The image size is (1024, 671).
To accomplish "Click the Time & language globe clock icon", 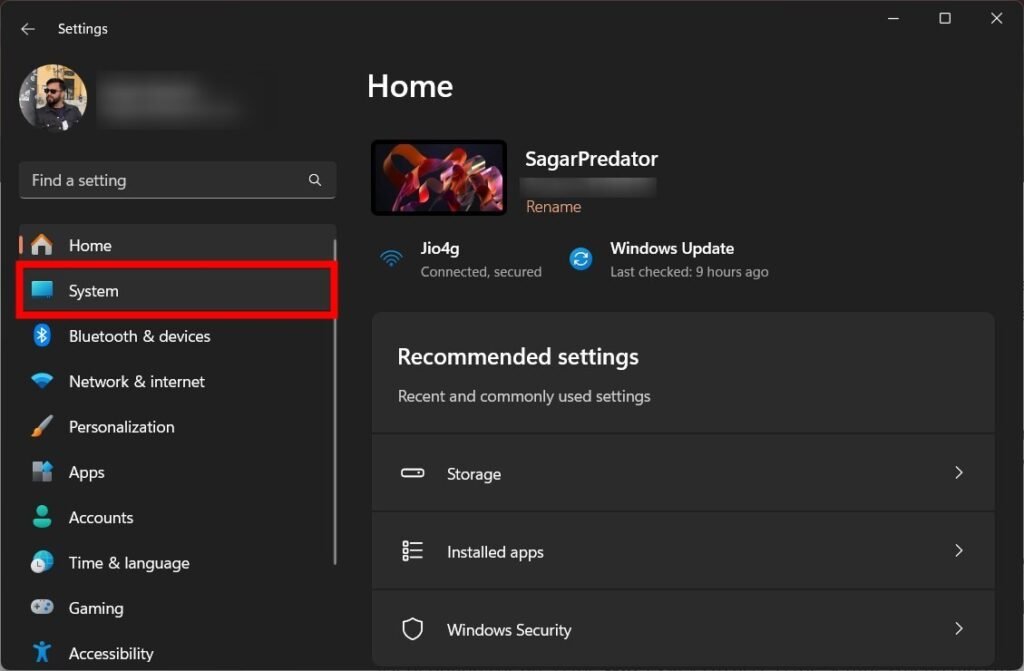I will pos(42,562).
